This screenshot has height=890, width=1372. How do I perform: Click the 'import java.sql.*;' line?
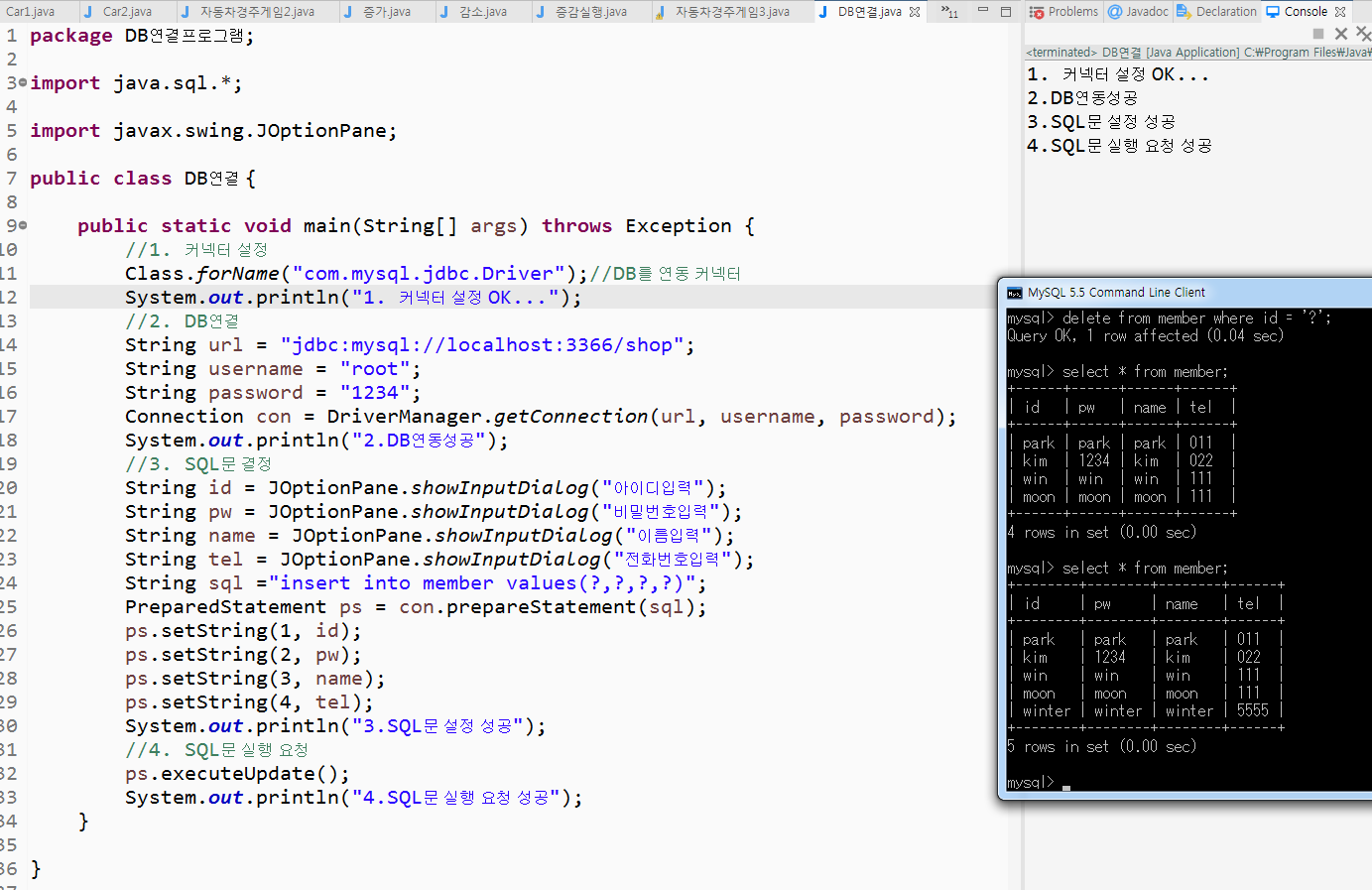pos(136,83)
